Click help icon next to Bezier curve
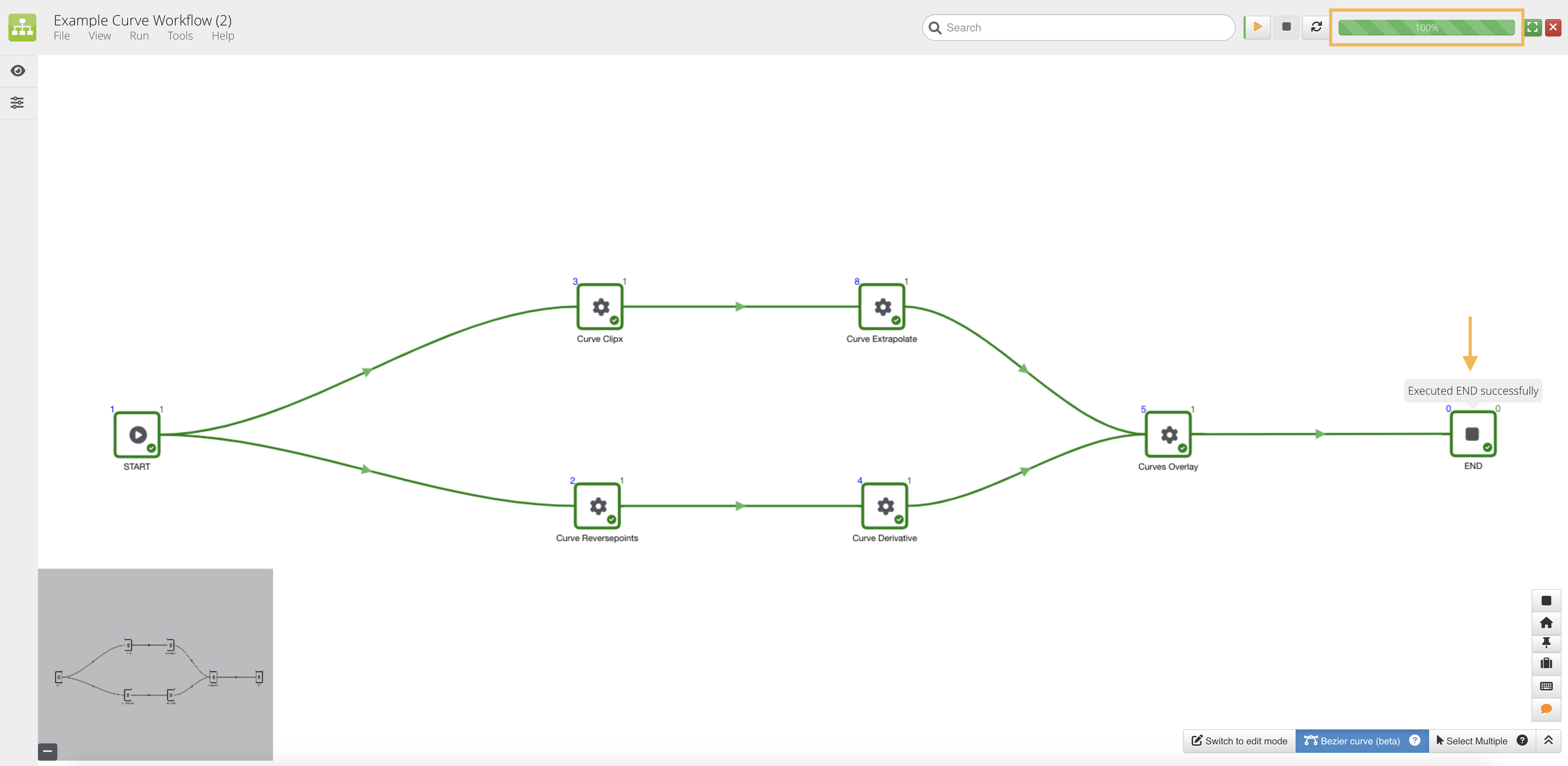1568x766 pixels. pos(1415,740)
